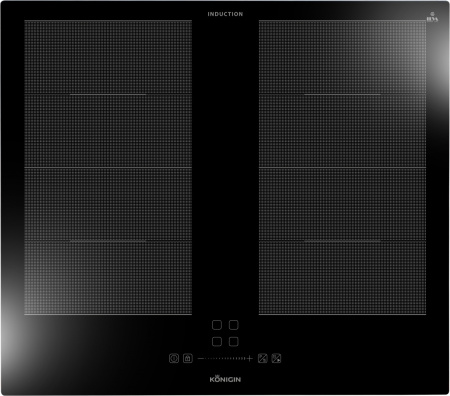
Task: Select the front-left zone selector square
Action: [217, 342]
